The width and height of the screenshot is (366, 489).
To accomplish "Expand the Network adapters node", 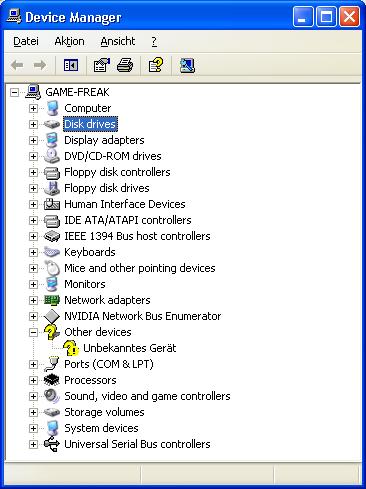I will pyautogui.click(x=33, y=300).
